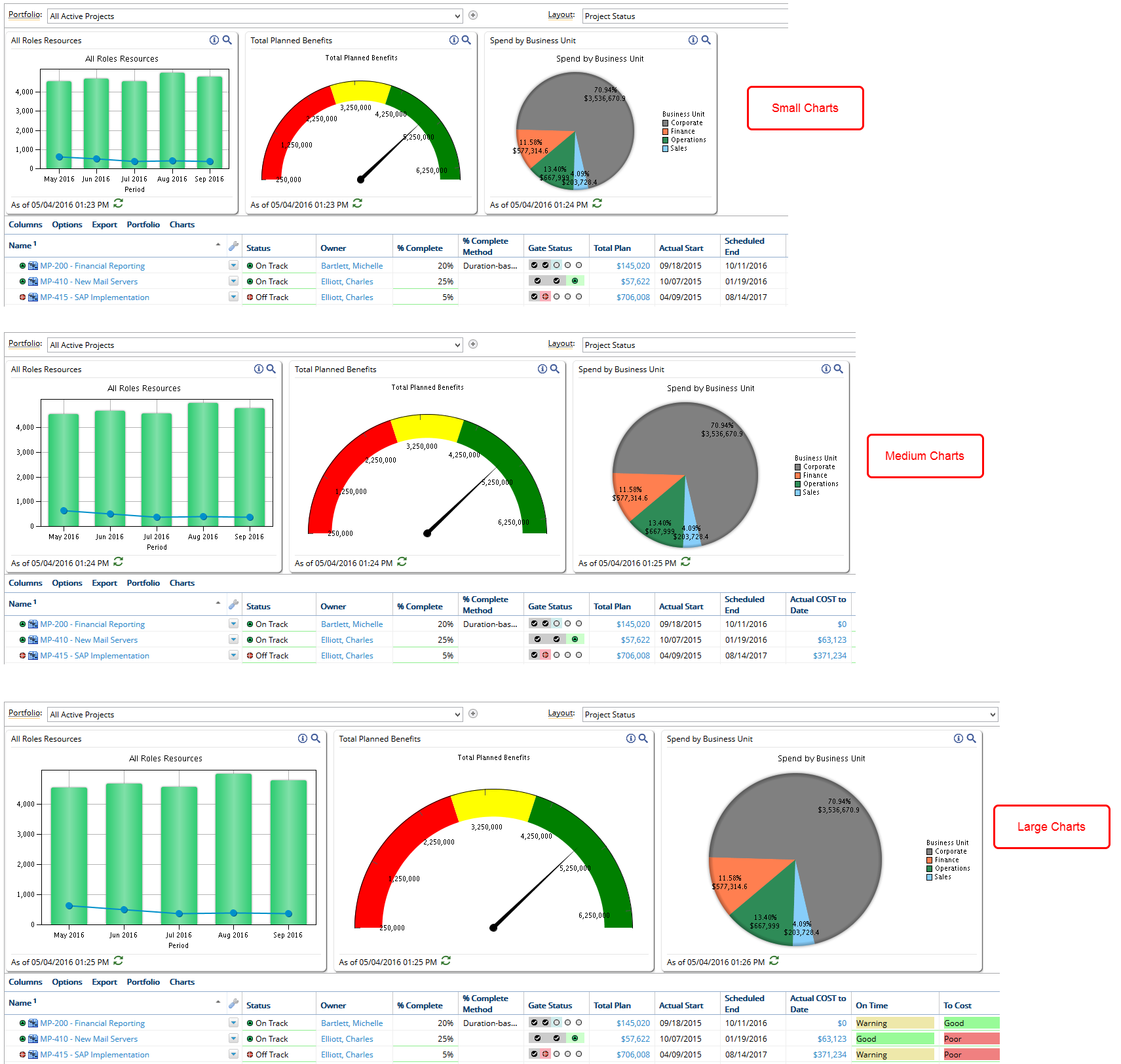Click $371,234 actual cost link in Large Charts view
The height and width of the screenshot is (1064, 1121).
click(829, 1055)
